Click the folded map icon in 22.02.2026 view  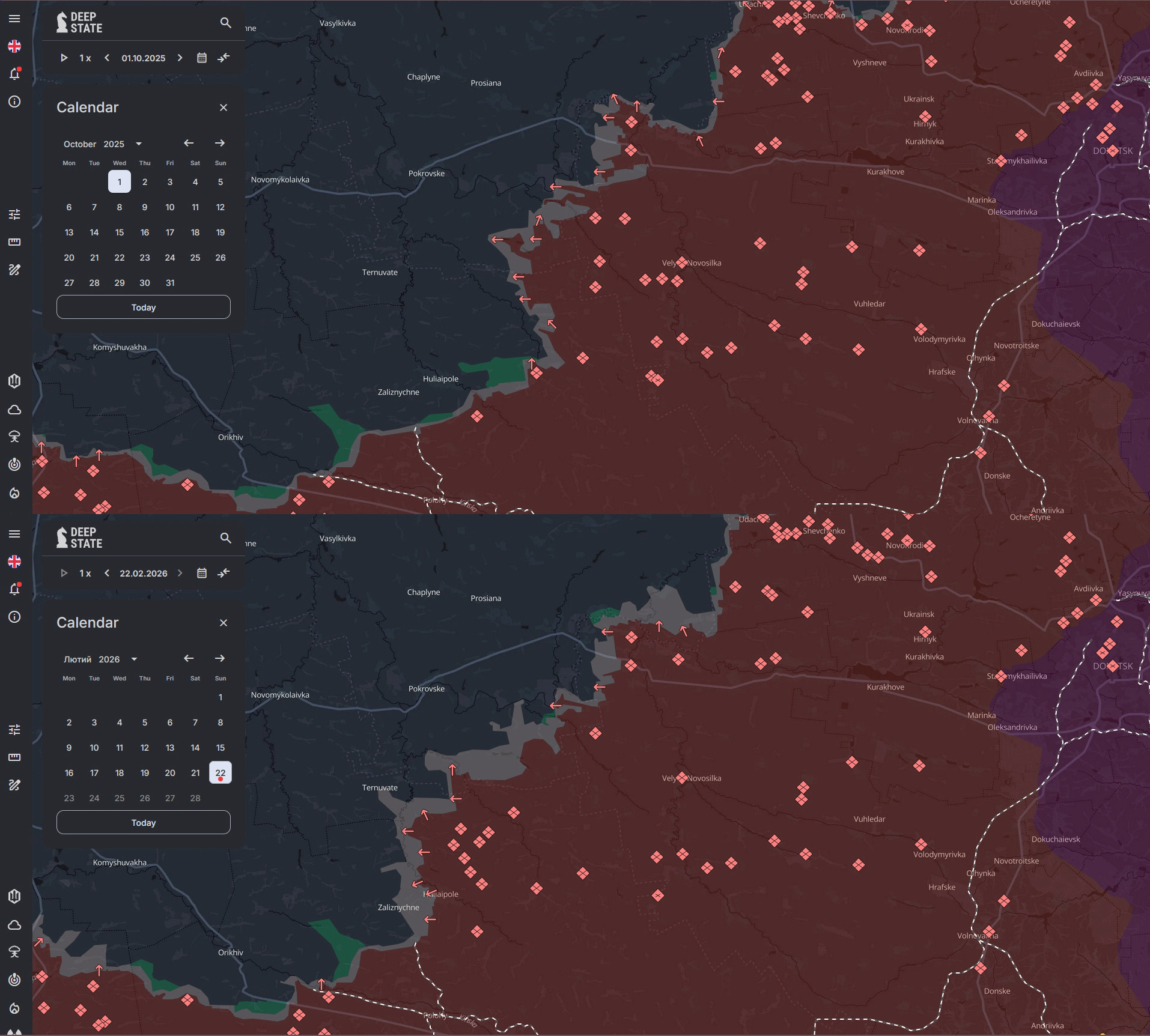tap(14, 897)
